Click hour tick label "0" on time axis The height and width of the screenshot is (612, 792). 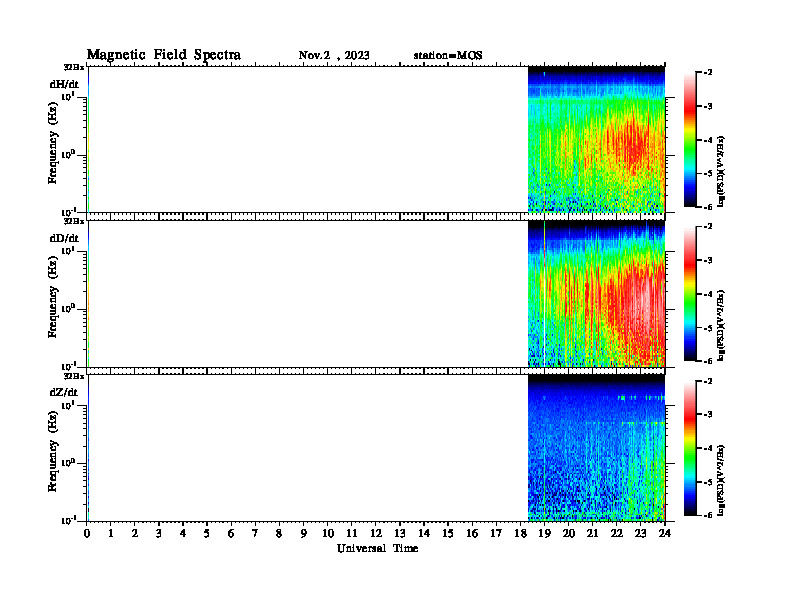87,534
